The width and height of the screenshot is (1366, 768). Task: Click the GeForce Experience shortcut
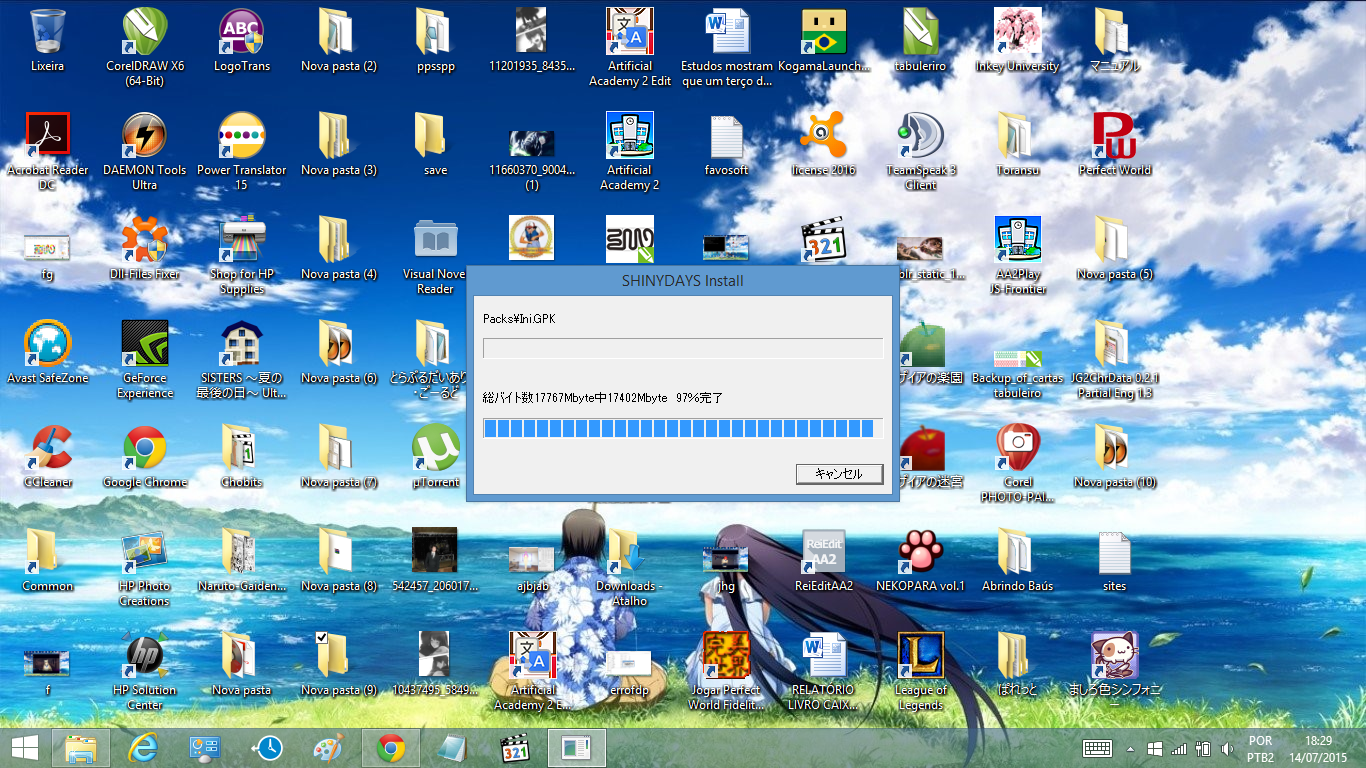pyautogui.click(x=145, y=345)
